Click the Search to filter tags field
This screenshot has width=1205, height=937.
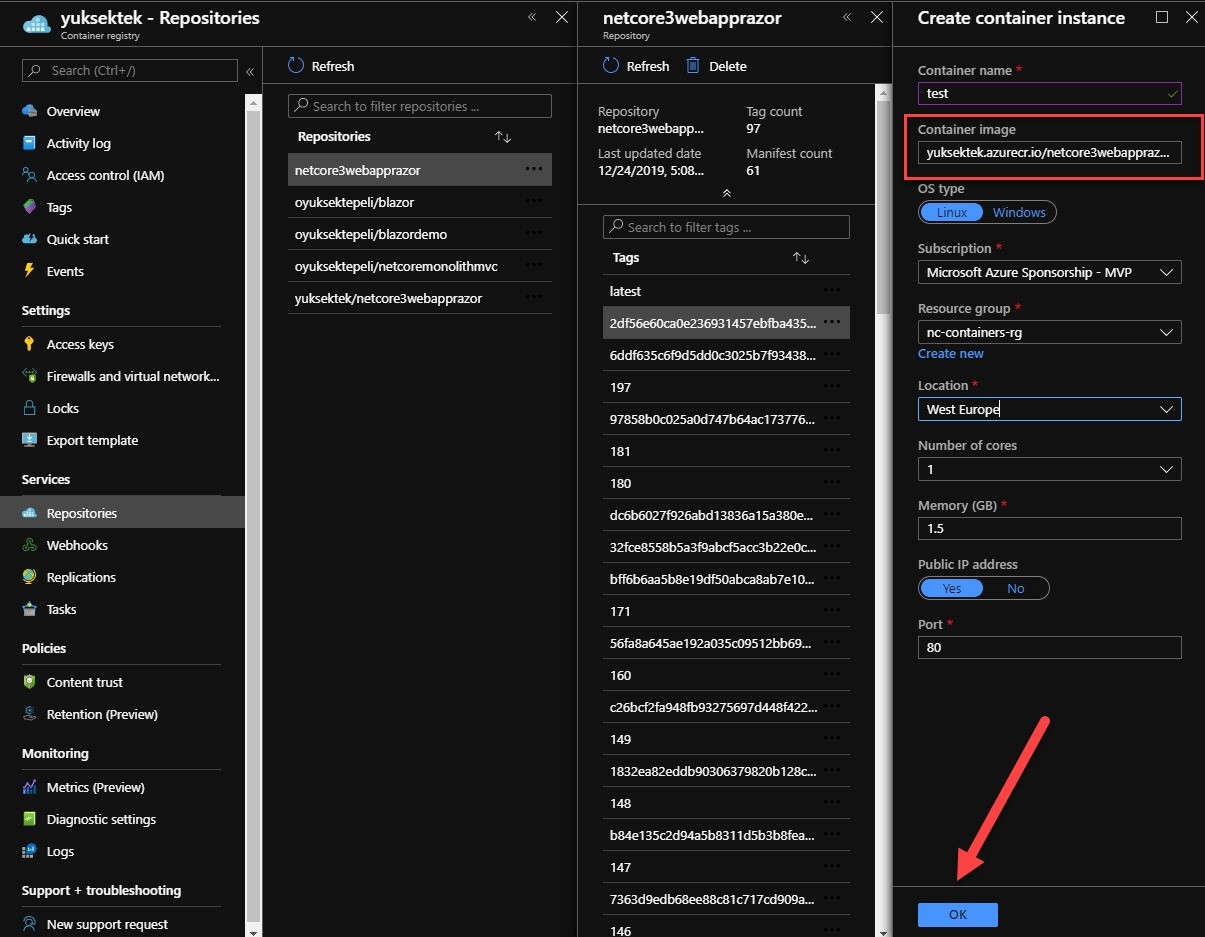pyautogui.click(x=726, y=227)
